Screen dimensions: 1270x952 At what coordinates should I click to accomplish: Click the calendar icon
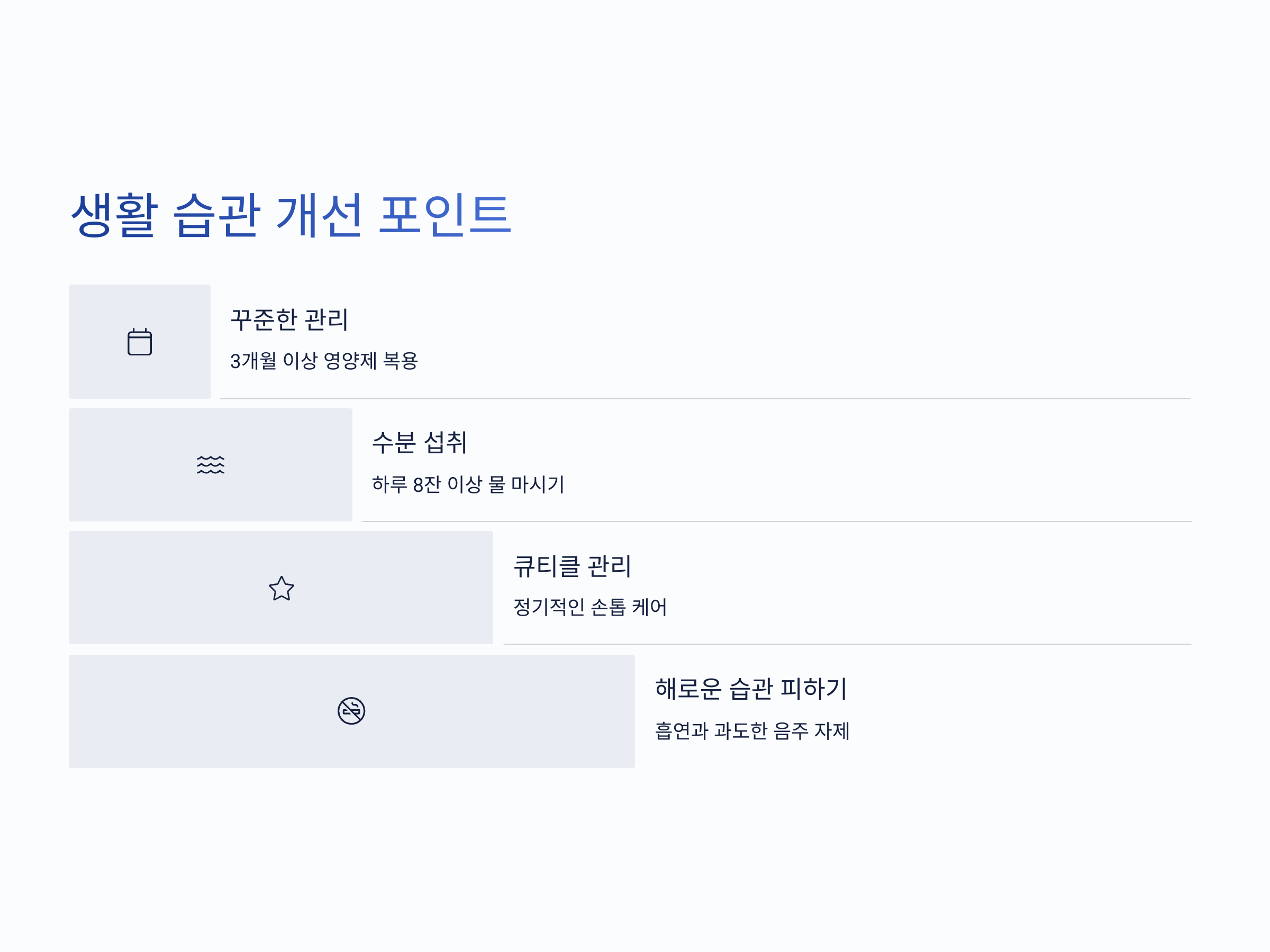click(x=140, y=342)
